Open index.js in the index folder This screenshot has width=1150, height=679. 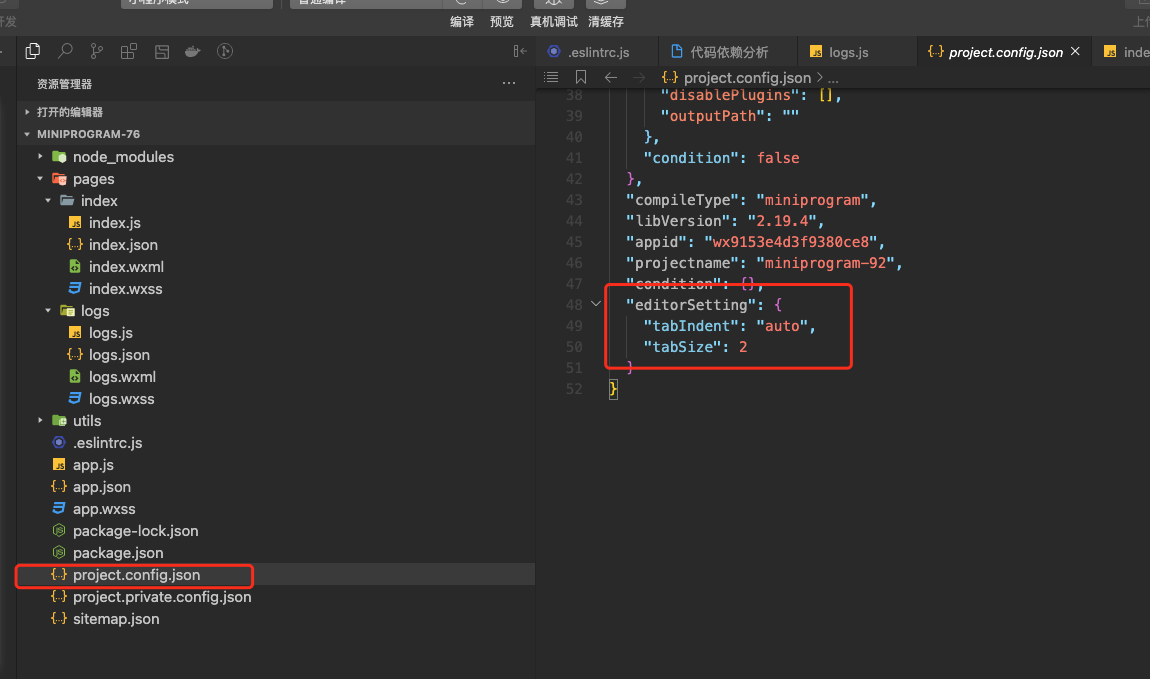point(114,223)
